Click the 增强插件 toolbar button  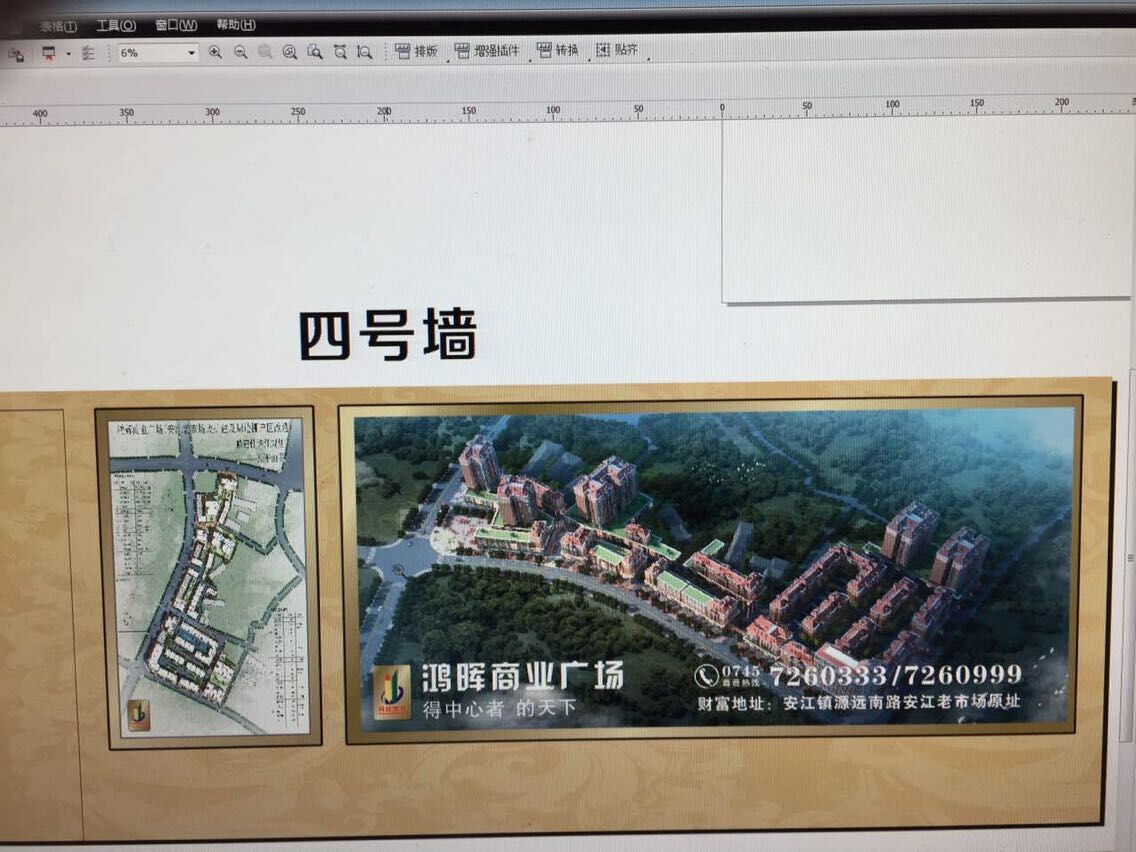(487, 51)
